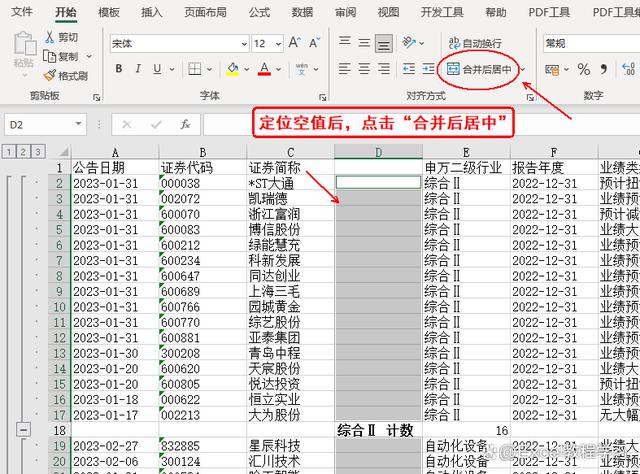Apply the yellow fill color
The image size is (640, 474).
[x=233, y=69]
